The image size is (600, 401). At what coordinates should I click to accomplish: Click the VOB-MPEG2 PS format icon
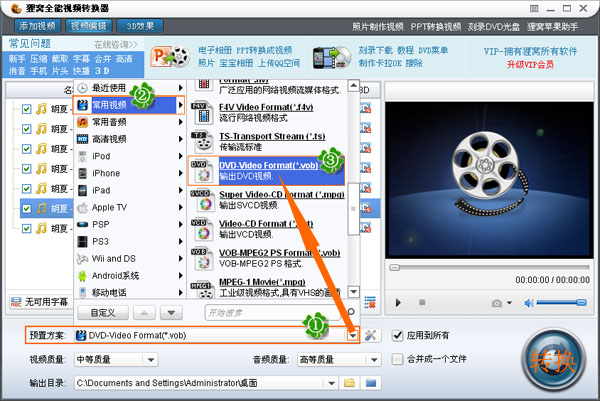click(x=202, y=259)
